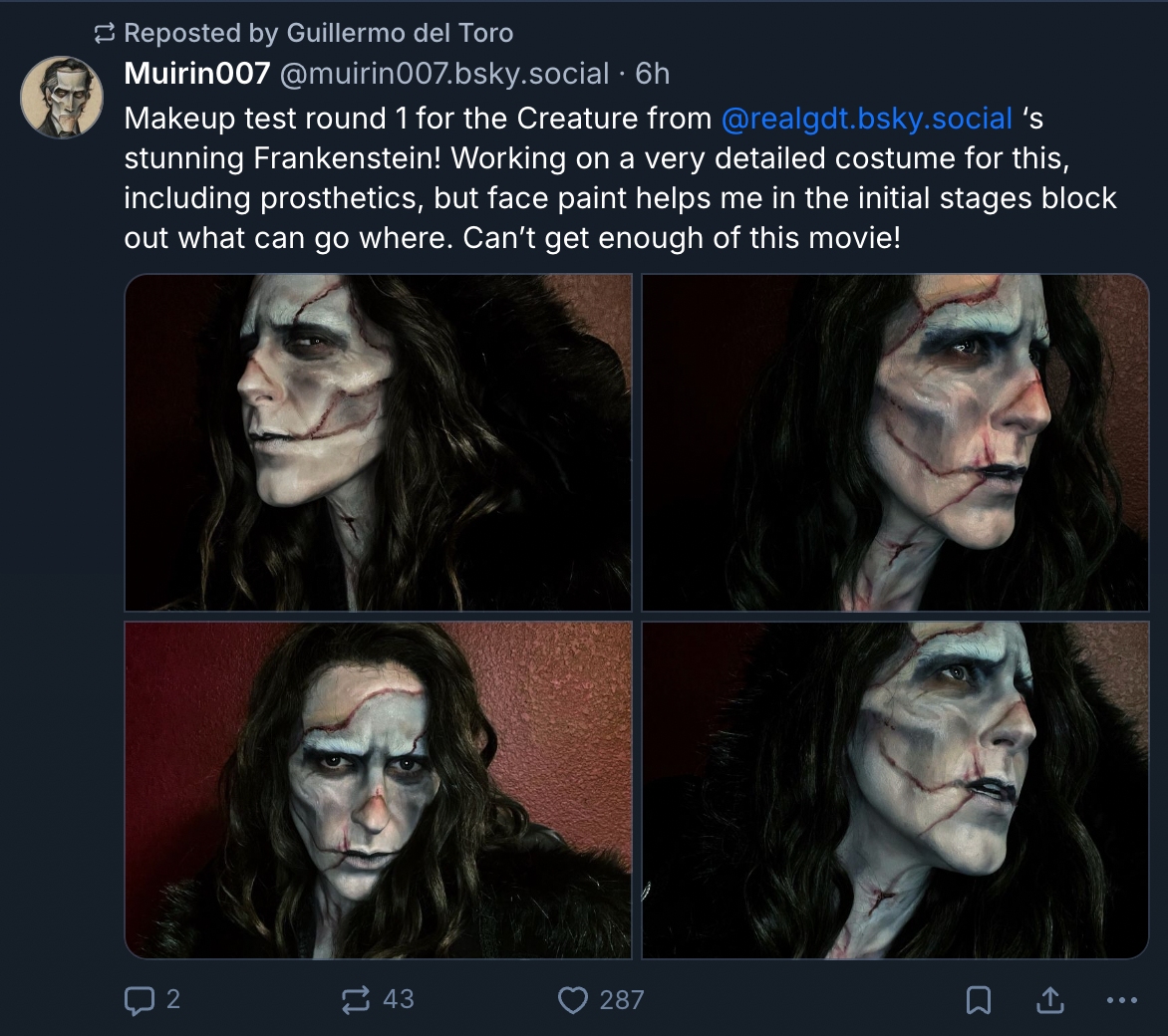Toggle the bookmark icon to save post

pyautogui.click(x=979, y=999)
